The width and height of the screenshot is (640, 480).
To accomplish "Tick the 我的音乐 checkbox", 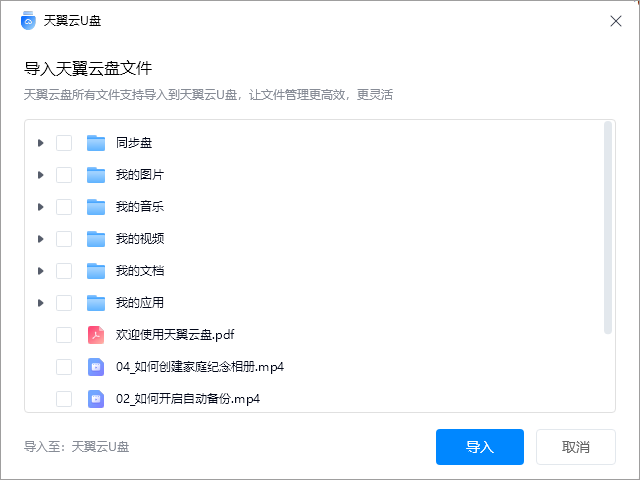I will [64, 207].
